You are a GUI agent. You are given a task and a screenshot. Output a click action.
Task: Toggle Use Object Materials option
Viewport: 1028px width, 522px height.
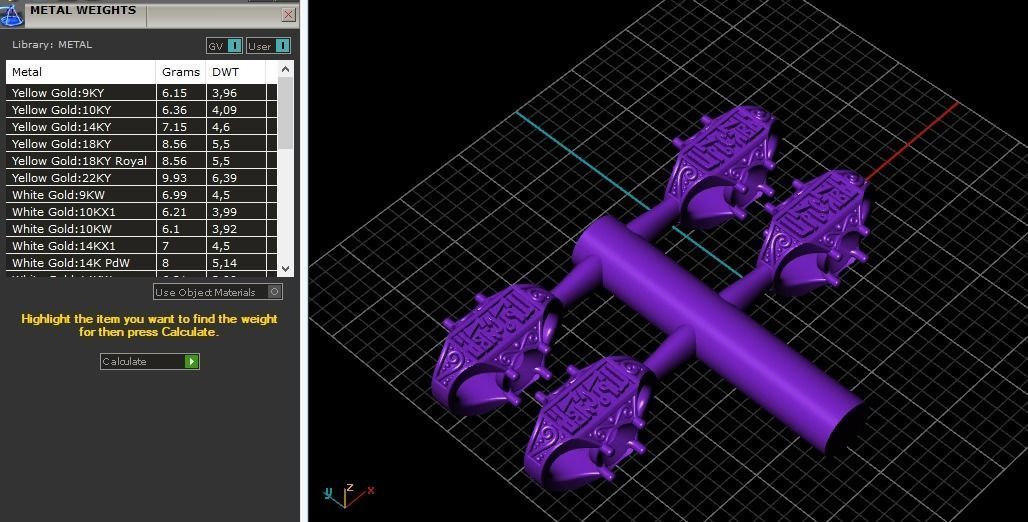tap(218, 292)
